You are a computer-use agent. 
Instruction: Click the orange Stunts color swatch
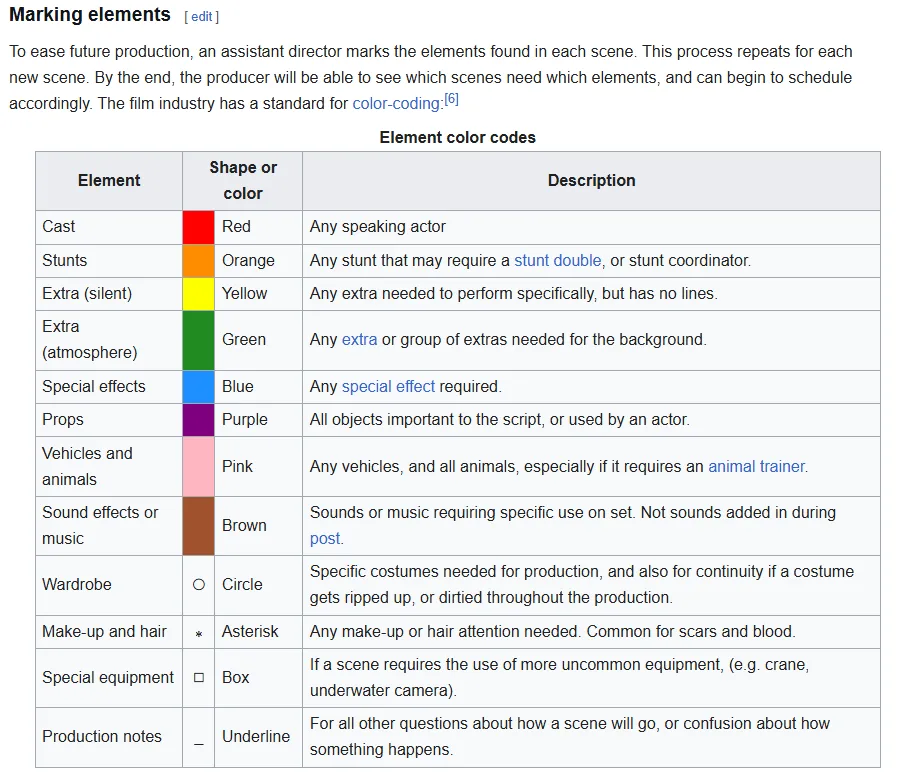click(199, 261)
